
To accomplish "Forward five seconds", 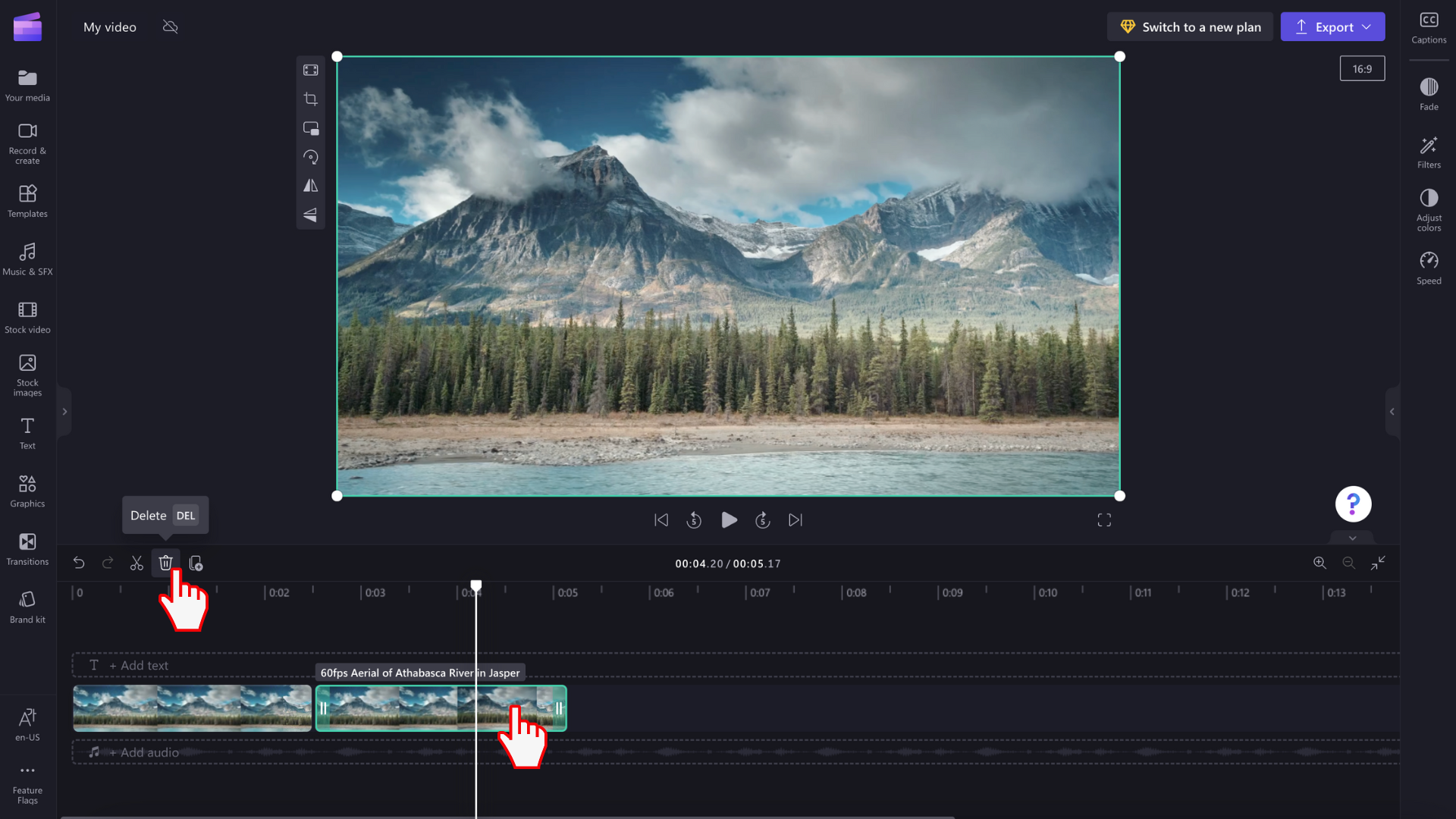I will (x=763, y=519).
